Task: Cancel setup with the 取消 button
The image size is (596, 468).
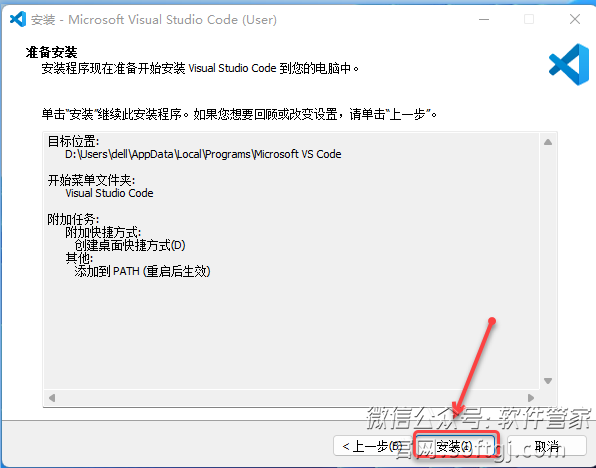Action: click(547, 446)
